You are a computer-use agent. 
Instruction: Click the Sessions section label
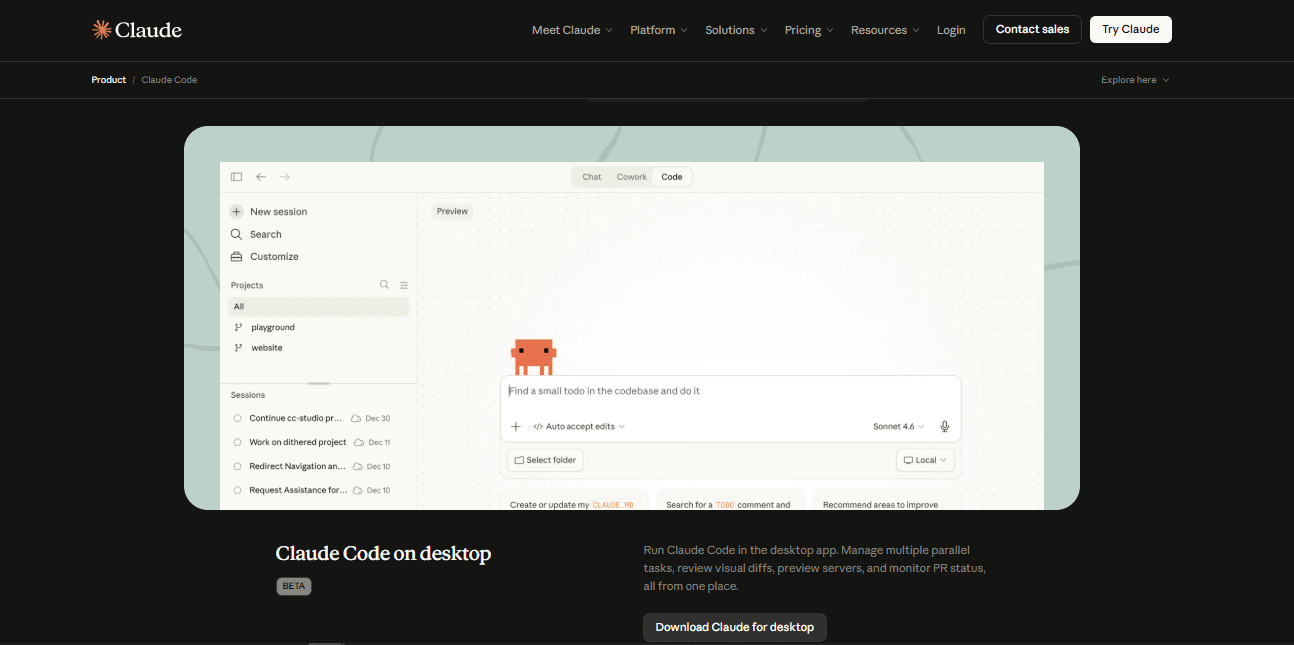248,395
